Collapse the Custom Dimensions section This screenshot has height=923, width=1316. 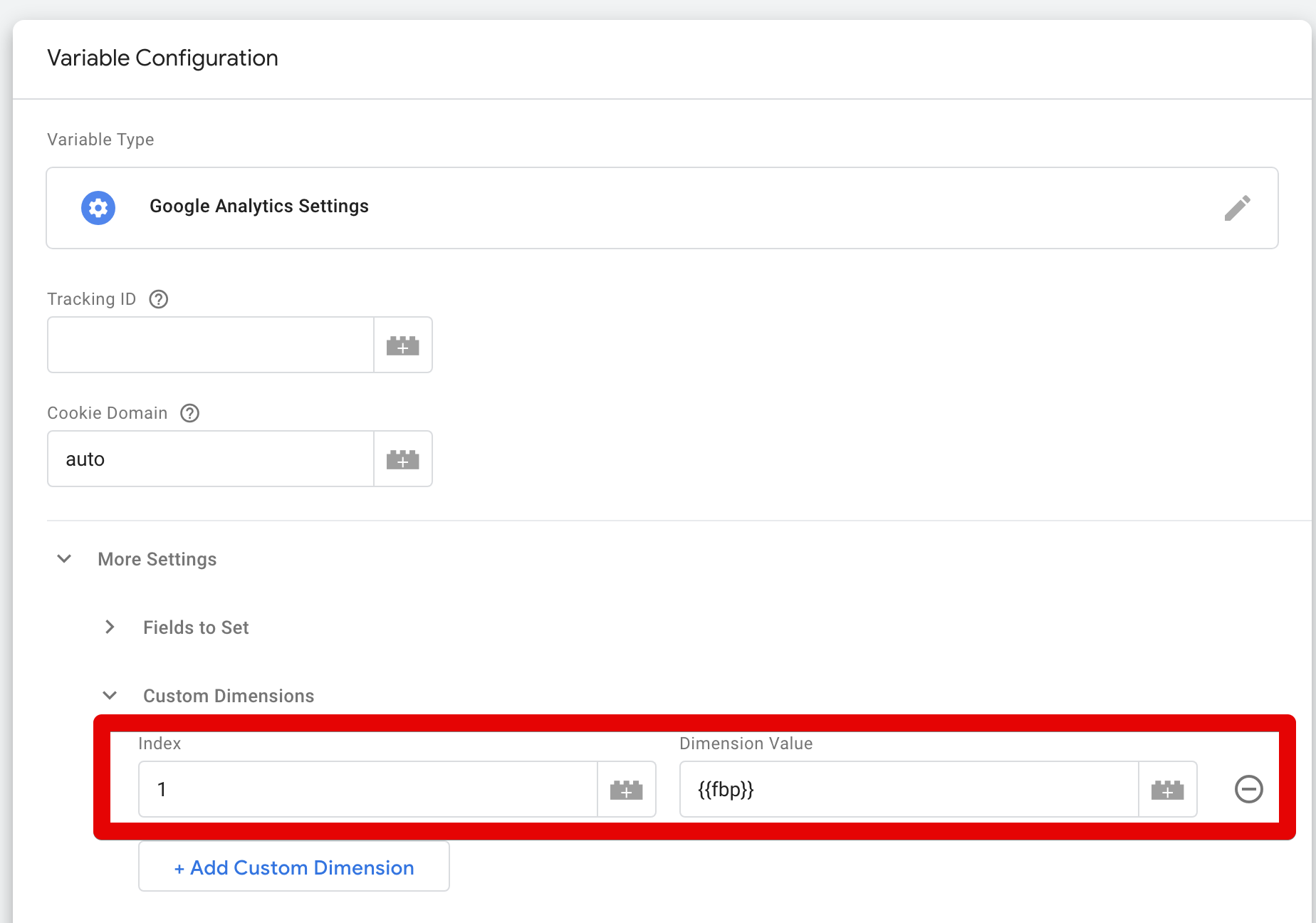(110, 696)
